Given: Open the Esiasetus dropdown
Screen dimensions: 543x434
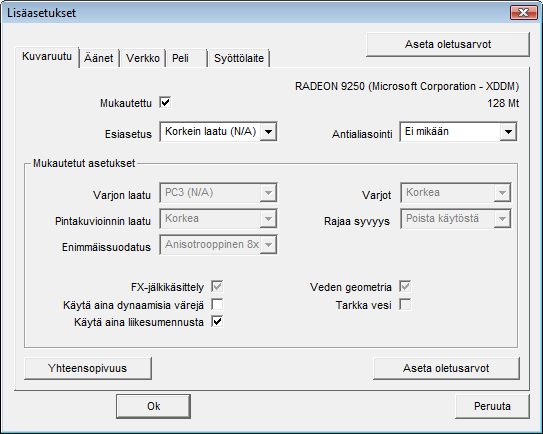Looking at the screenshot, I should 218,132.
